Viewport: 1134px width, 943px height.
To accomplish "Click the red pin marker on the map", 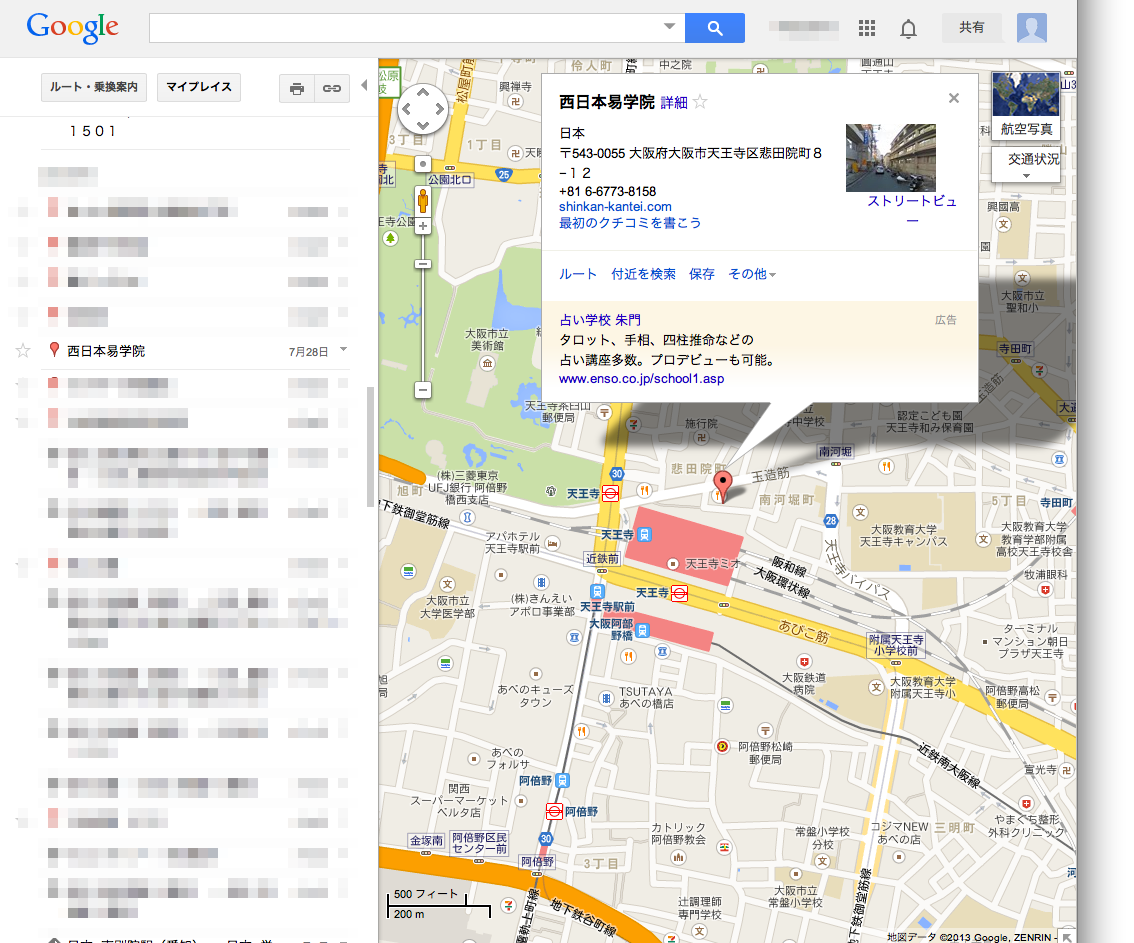I will click(722, 485).
